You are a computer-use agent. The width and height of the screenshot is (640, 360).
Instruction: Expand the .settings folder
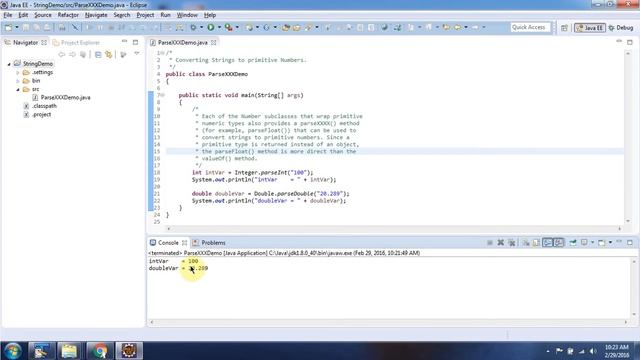point(18,72)
